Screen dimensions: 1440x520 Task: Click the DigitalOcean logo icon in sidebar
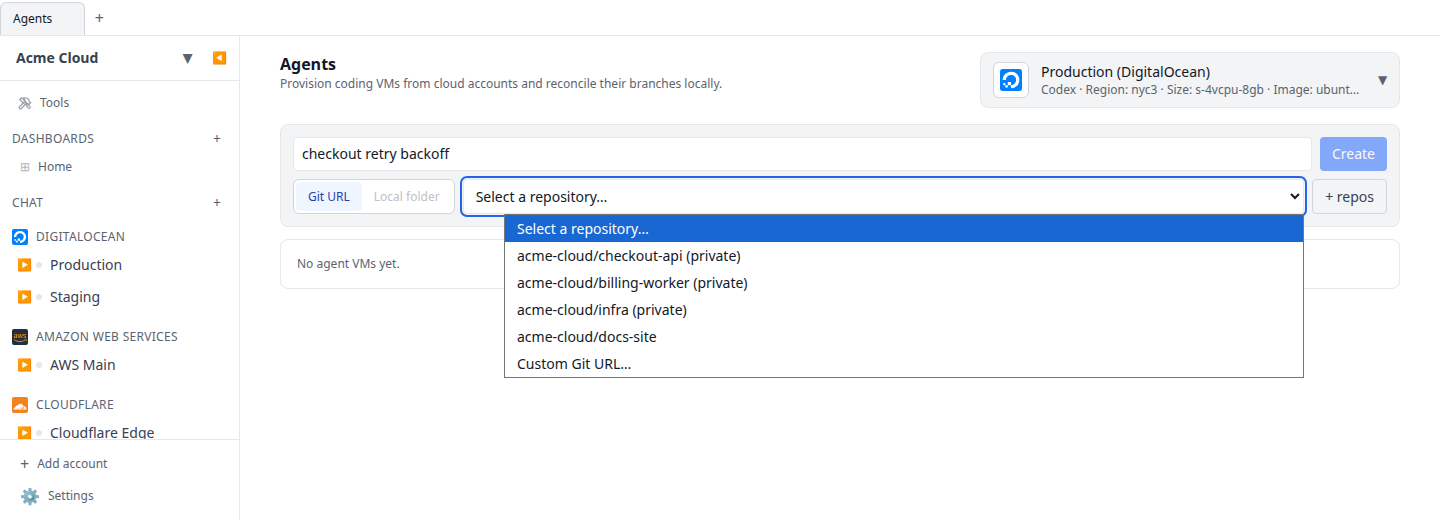[x=20, y=237]
